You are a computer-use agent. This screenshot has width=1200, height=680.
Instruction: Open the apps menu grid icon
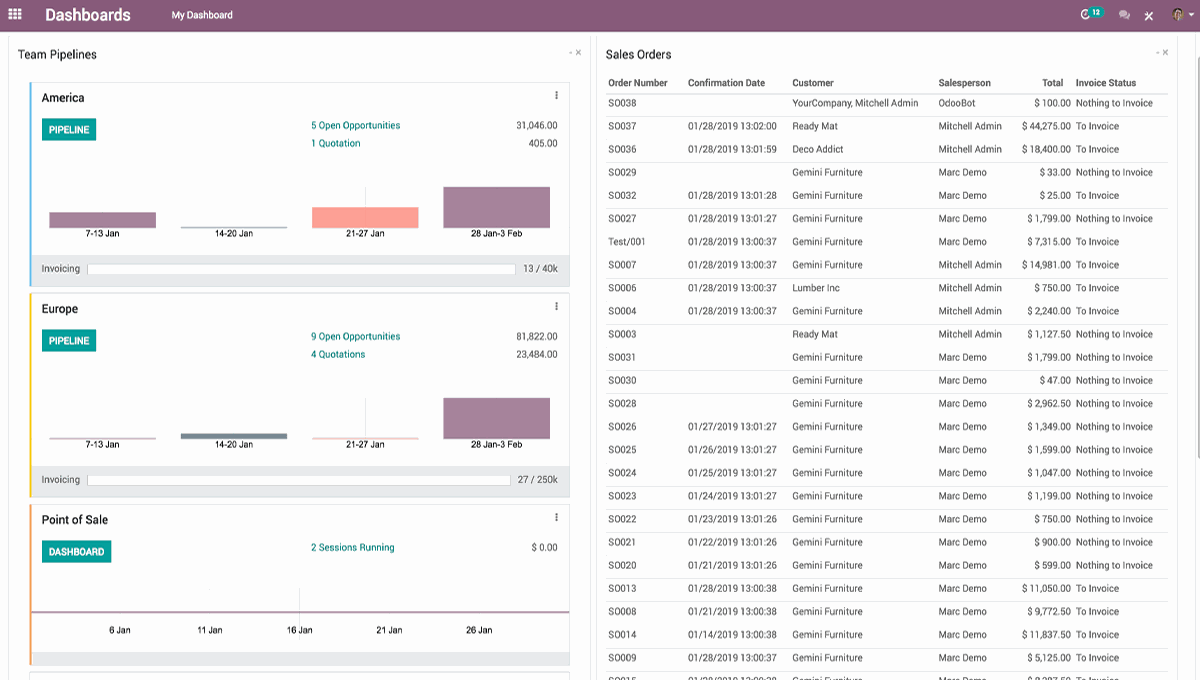click(x=14, y=14)
